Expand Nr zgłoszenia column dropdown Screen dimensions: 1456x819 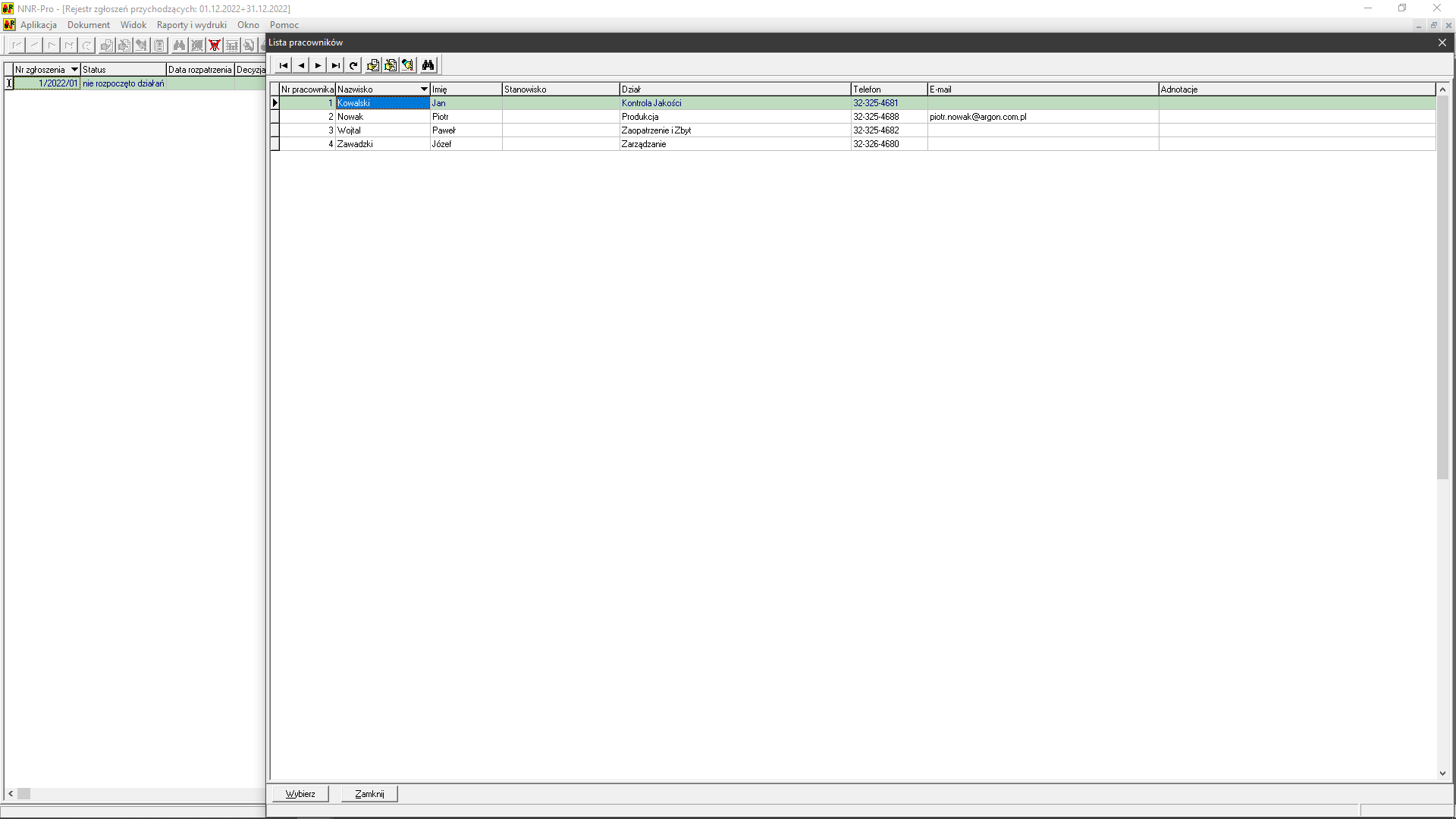pyautogui.click(x=74, y=70)
